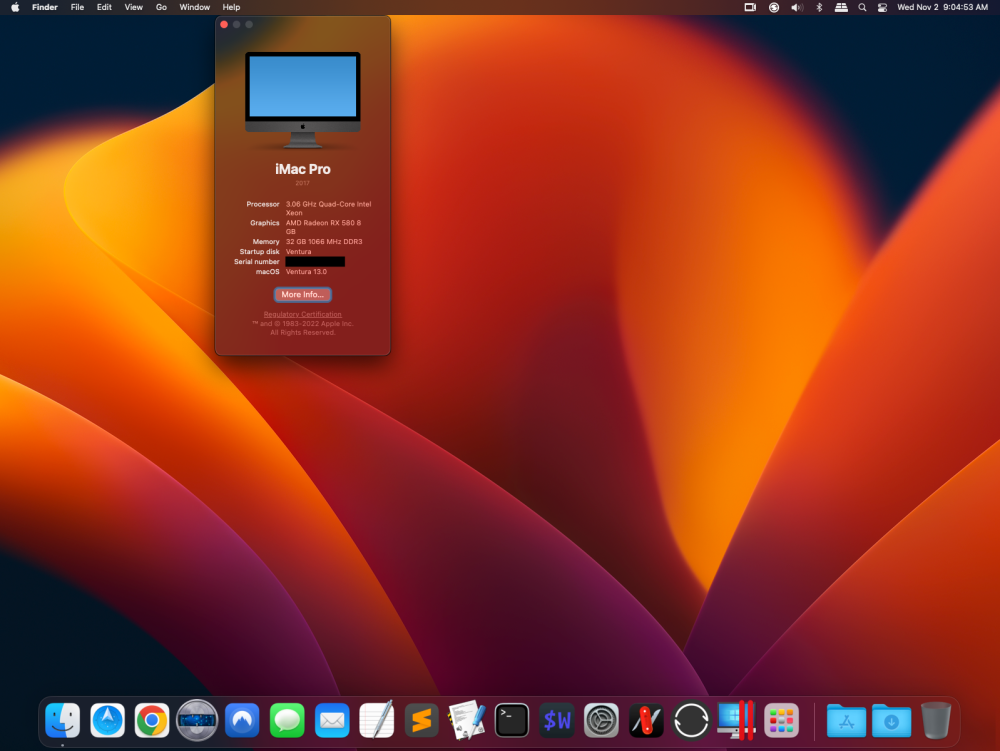
Task: Click the 2017 model year text
Action: pos(302,183)
